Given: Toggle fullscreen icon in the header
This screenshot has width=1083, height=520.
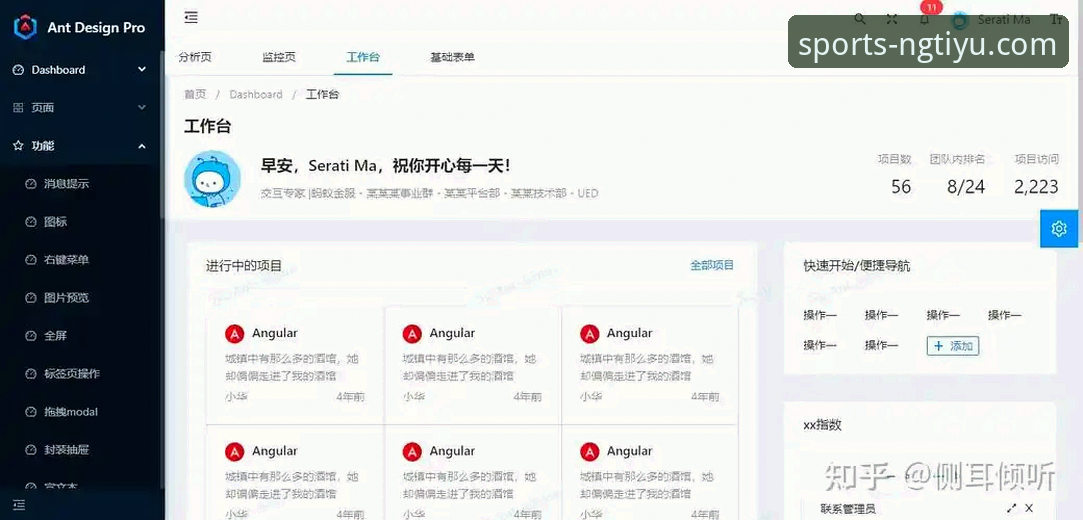Looking at the screenshot, I should pyautogui.click(x=892, y=19).
